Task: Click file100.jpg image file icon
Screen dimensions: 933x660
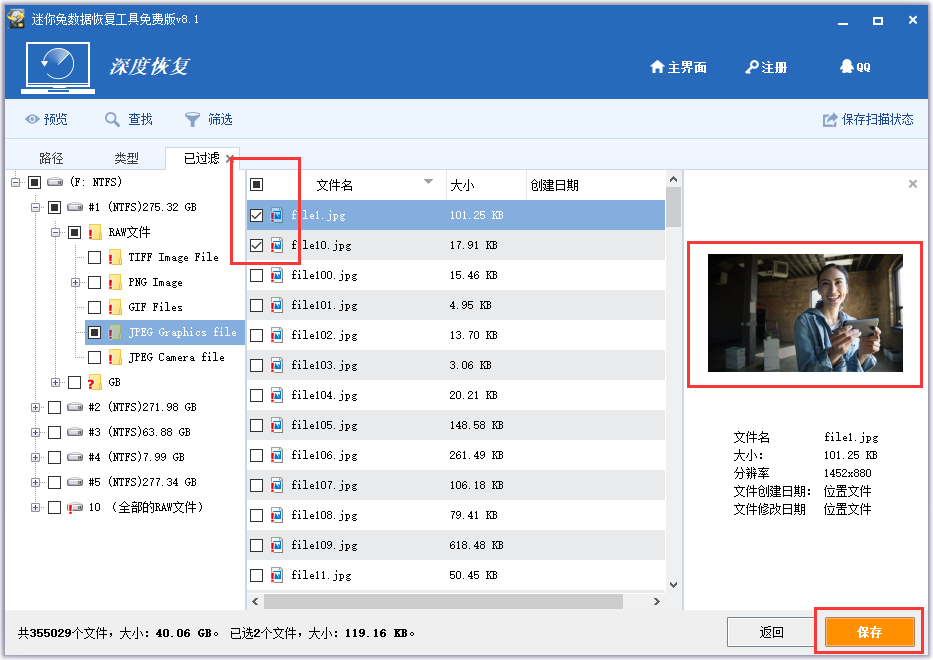Action: [x=277, y=275]
